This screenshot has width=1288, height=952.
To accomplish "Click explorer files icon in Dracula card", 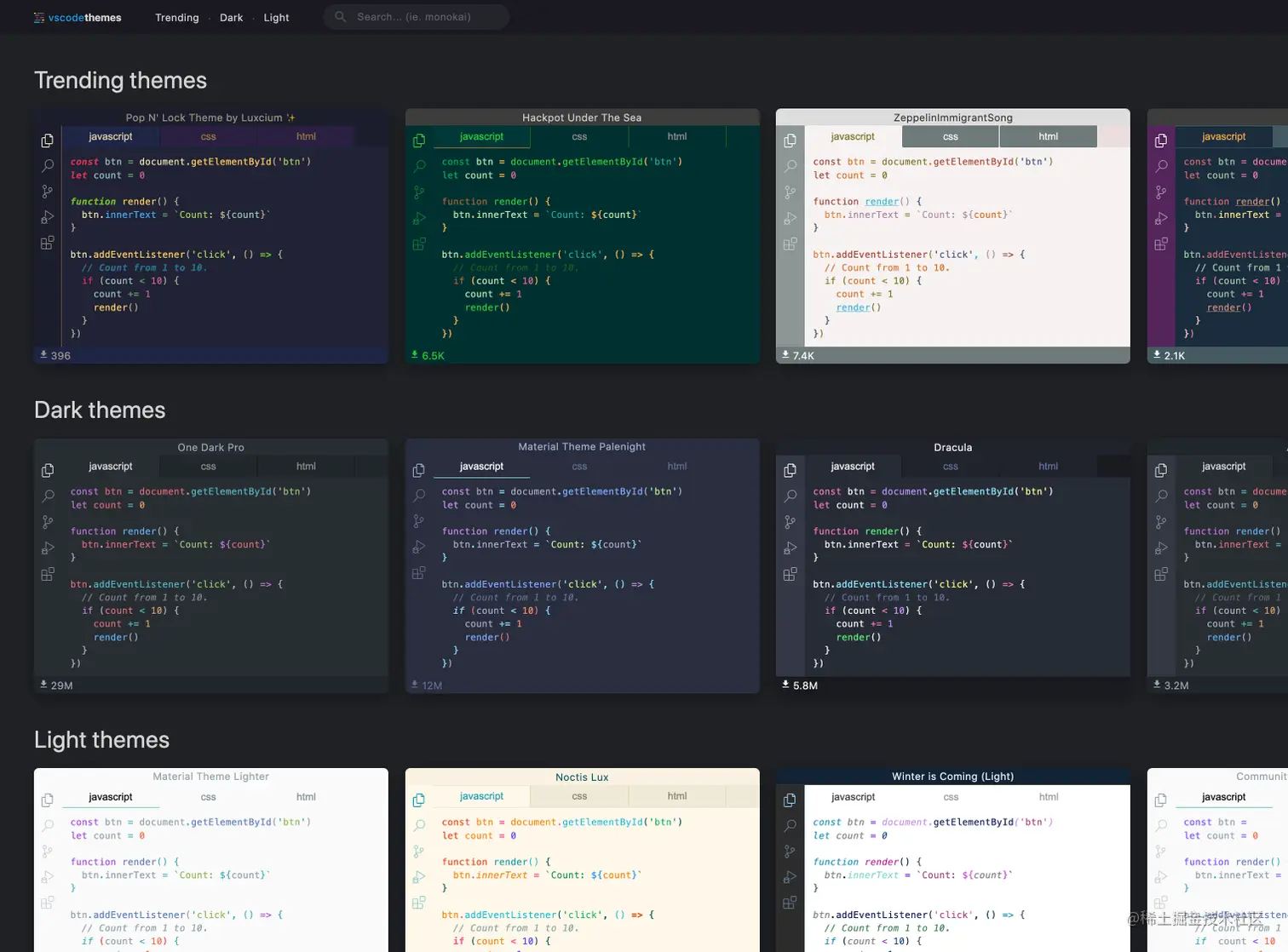I will [791, 470].
